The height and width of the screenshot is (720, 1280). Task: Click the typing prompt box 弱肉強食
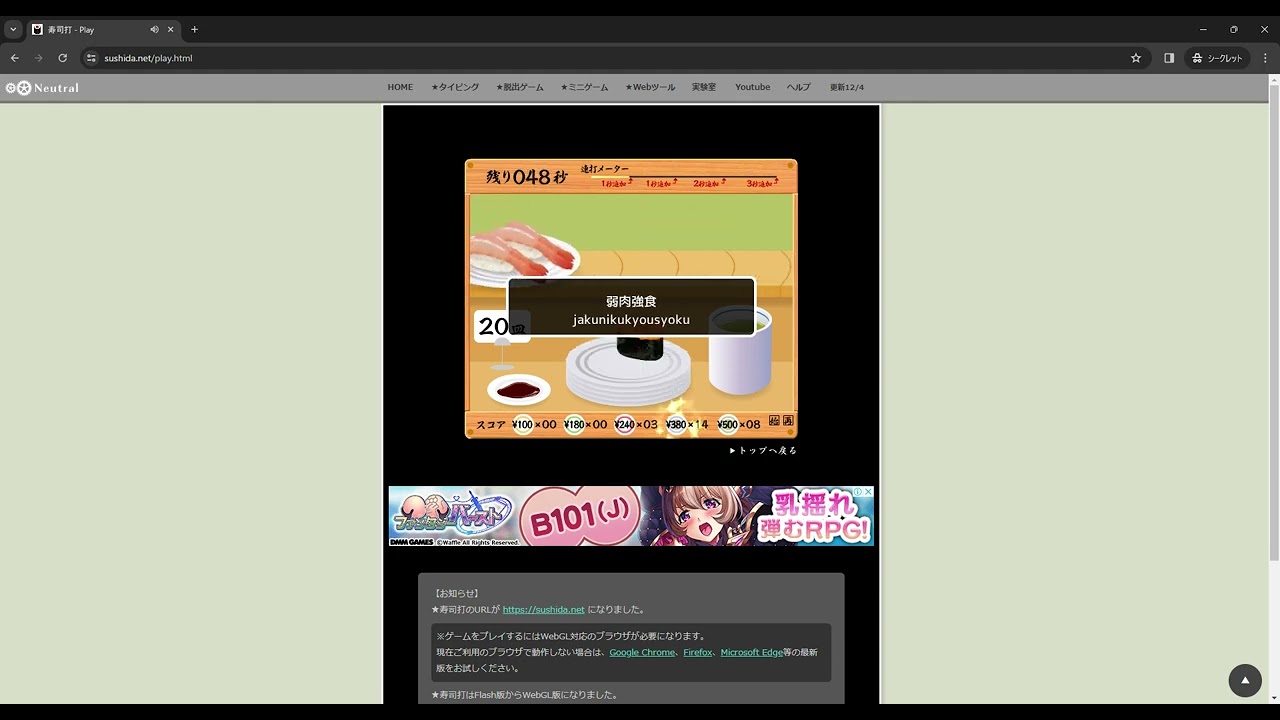[x=631, y=307]
